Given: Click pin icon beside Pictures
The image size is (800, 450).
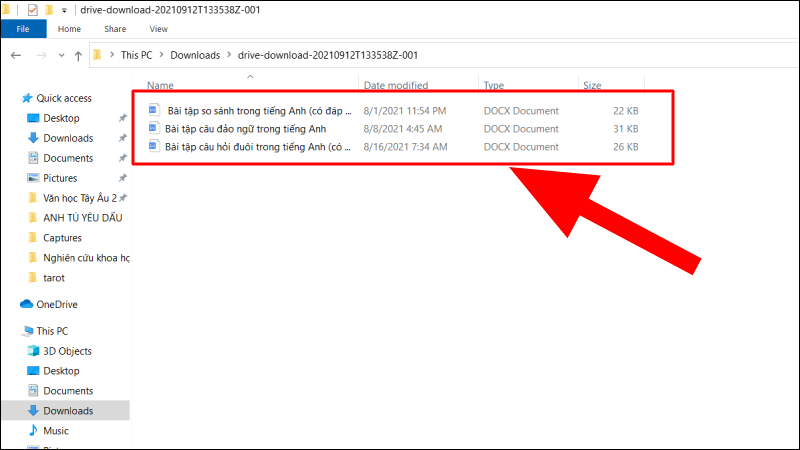Looking at the screenshot, I should click(x=122, y=178).
